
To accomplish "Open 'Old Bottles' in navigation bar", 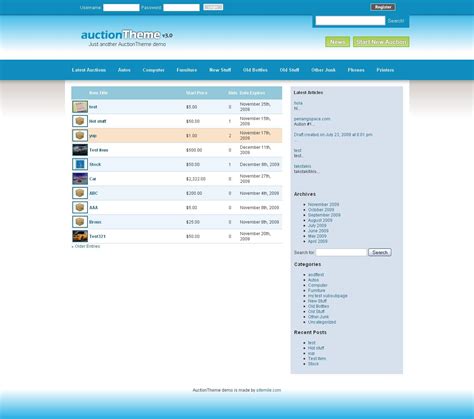I will (255, 70).
